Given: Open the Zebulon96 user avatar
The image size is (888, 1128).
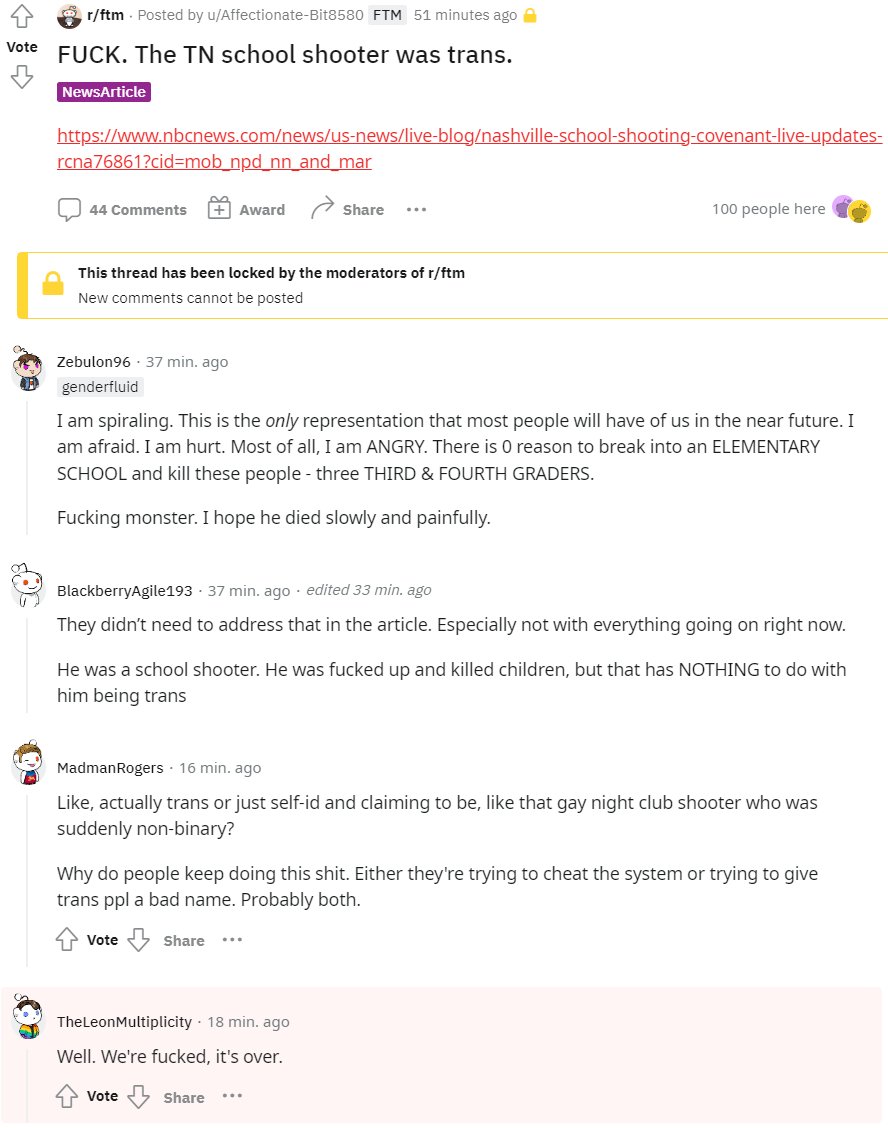Looking at the screenshot, I should click(x=28, y=368).
